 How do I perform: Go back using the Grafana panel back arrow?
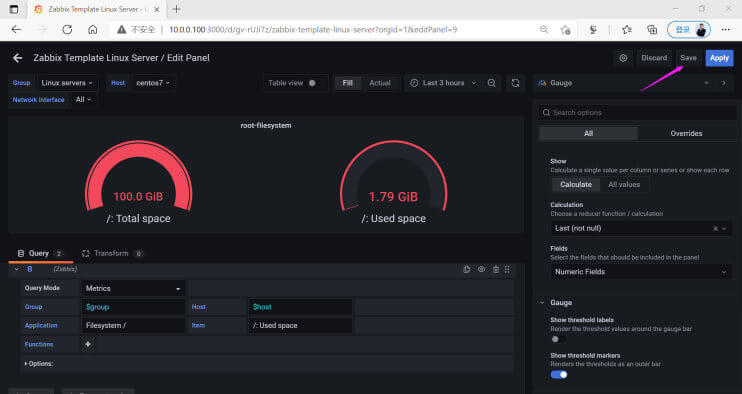[x=18, y=58]
